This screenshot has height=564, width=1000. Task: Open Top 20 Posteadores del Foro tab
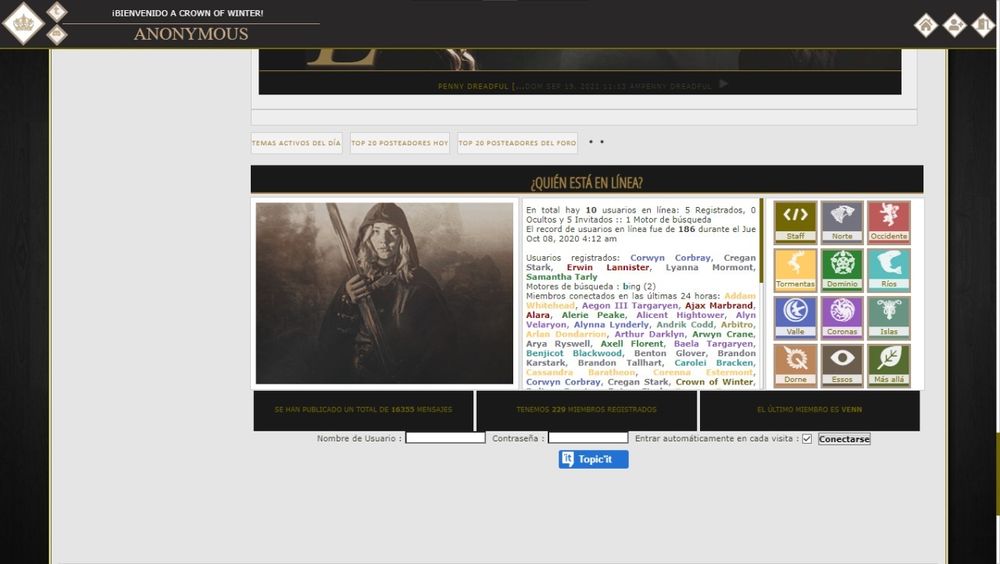pos(517,143)
